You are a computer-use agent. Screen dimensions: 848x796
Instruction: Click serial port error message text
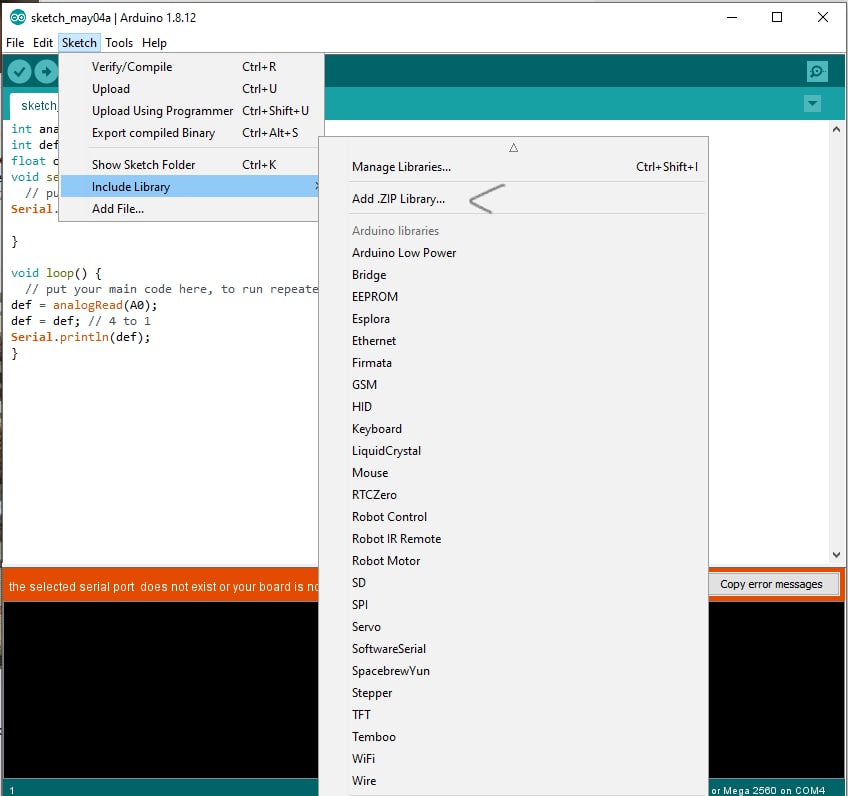click(163, 587)
